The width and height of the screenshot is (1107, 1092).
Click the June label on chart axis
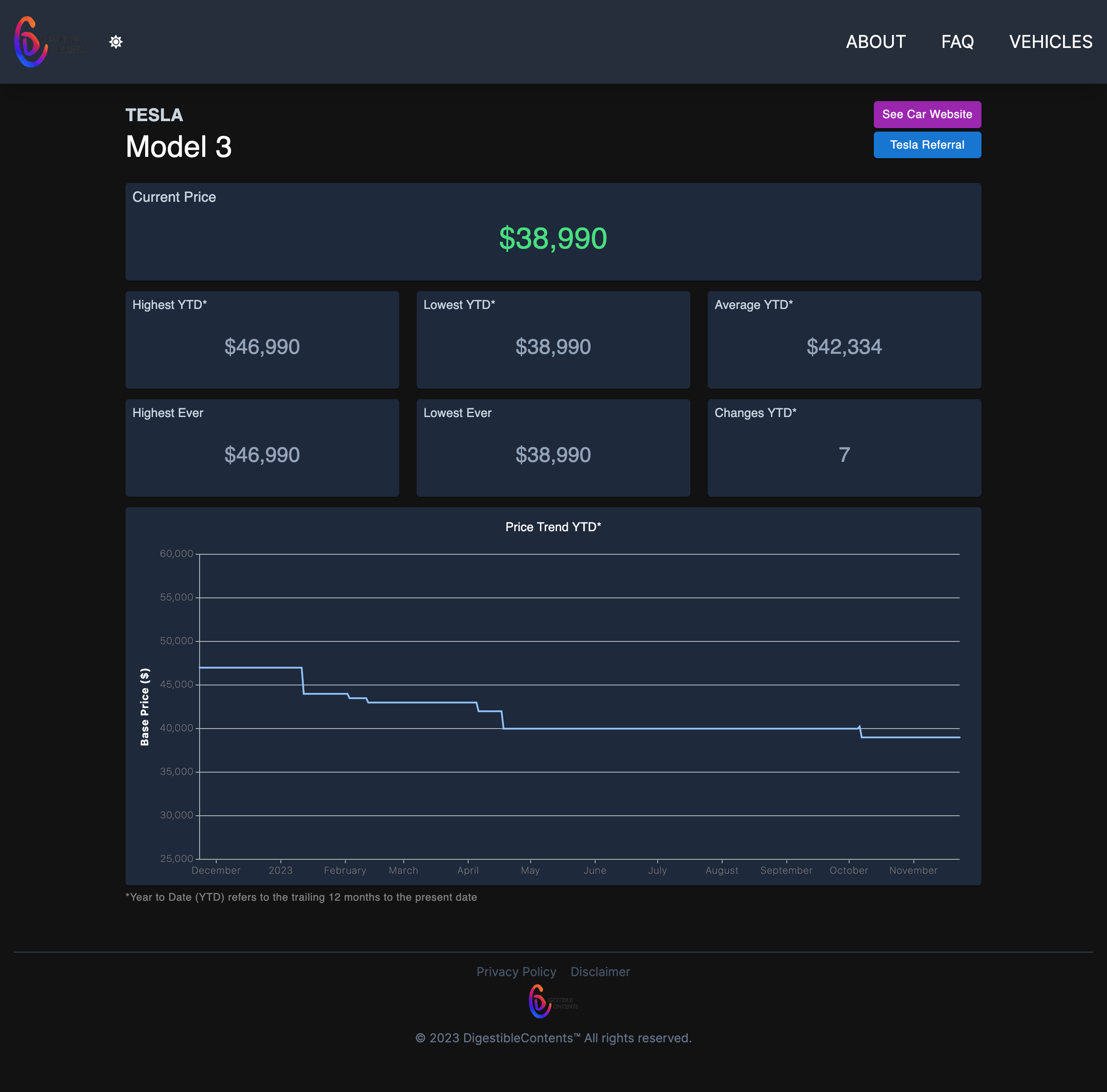(x=595, y=870)
